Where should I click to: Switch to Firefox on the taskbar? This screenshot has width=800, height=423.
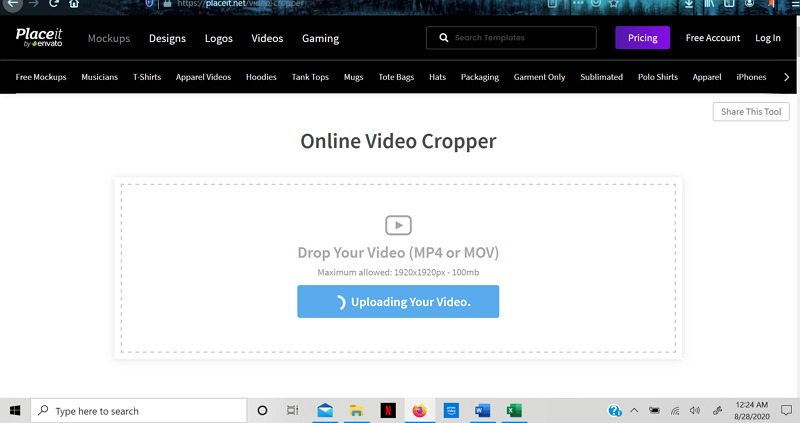(x=419, y=411)
